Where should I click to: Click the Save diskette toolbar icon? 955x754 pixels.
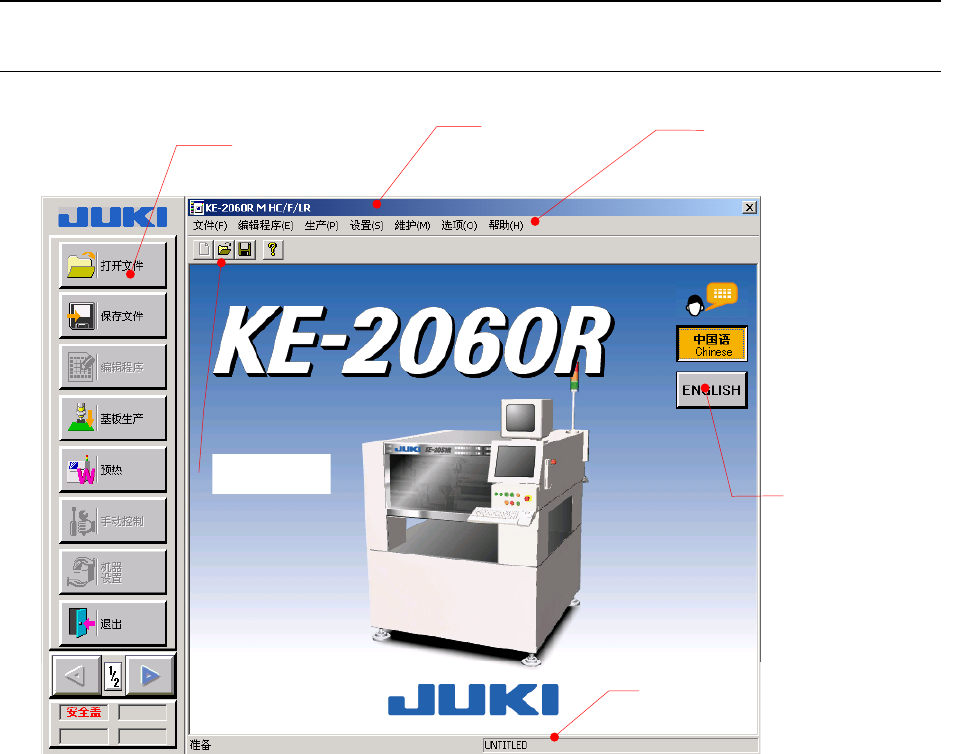tap(245, 250)
